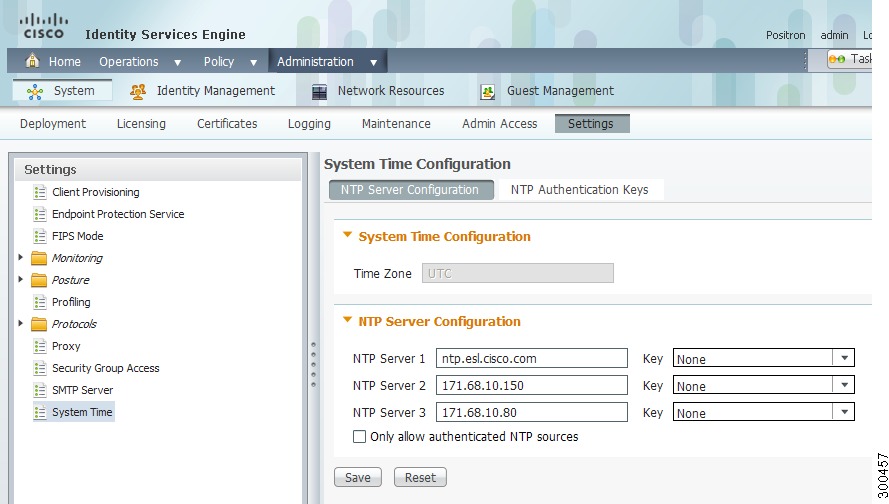Select FIPS Mode in Settings tree

pyautogui.click(x=78, y=236)
